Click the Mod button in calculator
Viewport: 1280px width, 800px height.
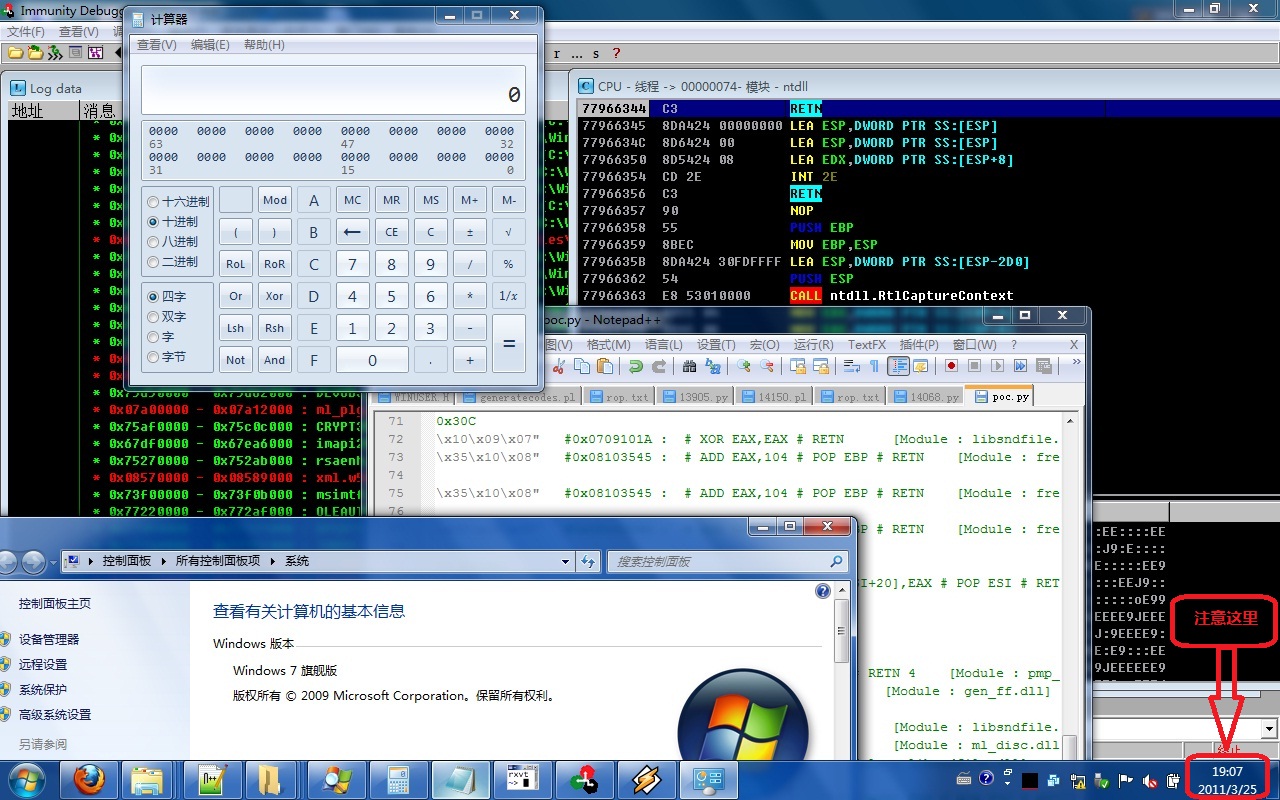[275, 200]
